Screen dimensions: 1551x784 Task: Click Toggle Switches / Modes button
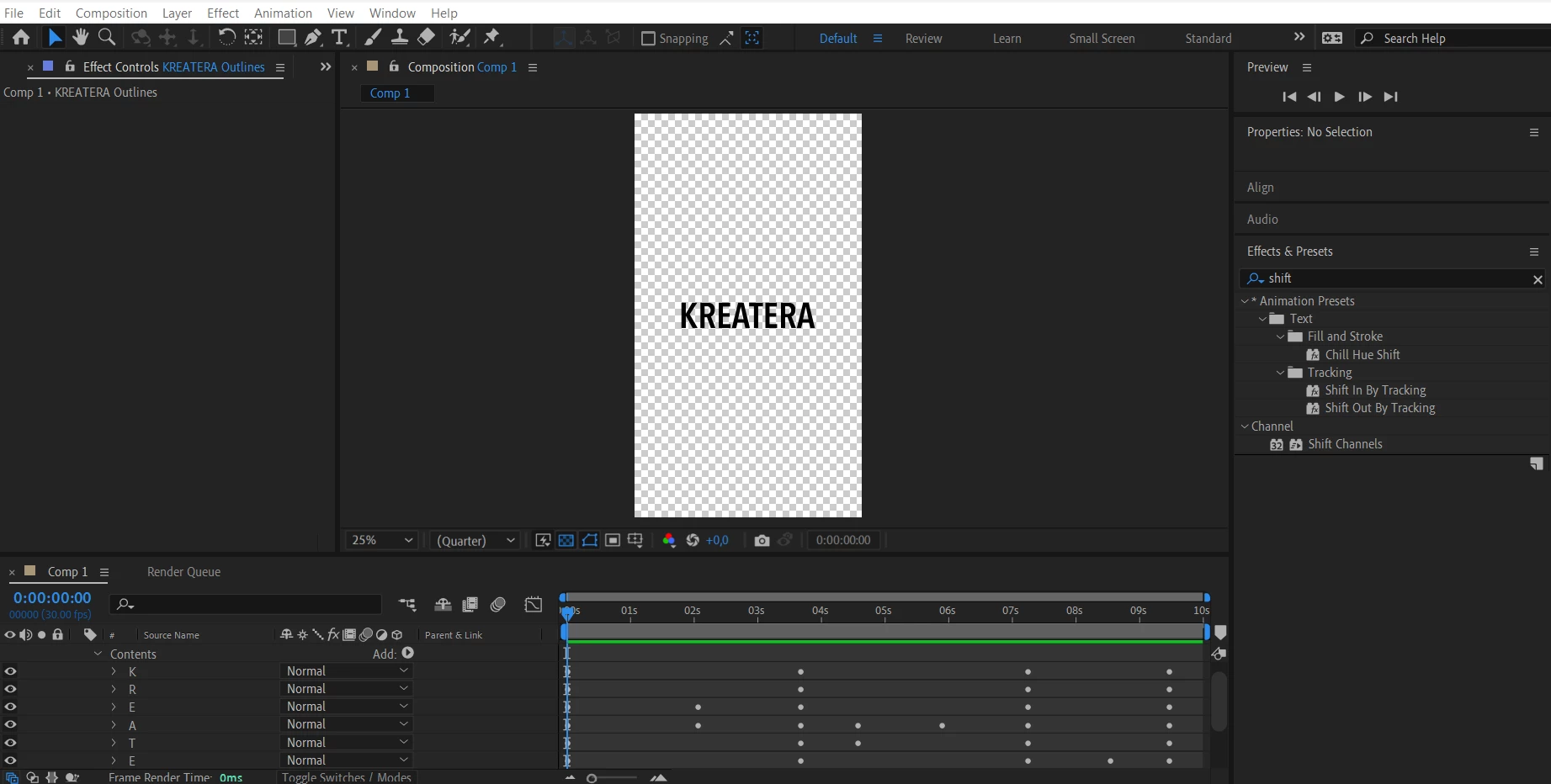coord(346,777)
